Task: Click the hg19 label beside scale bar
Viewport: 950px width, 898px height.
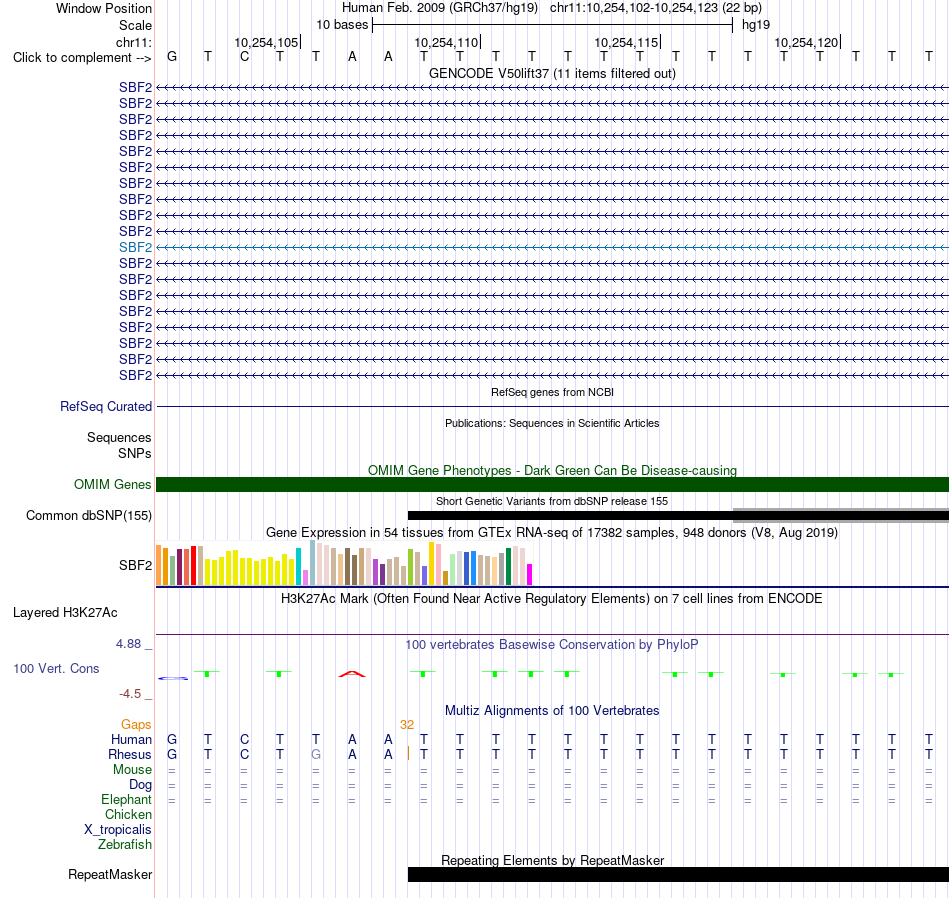Action: (x=756, y=25)
